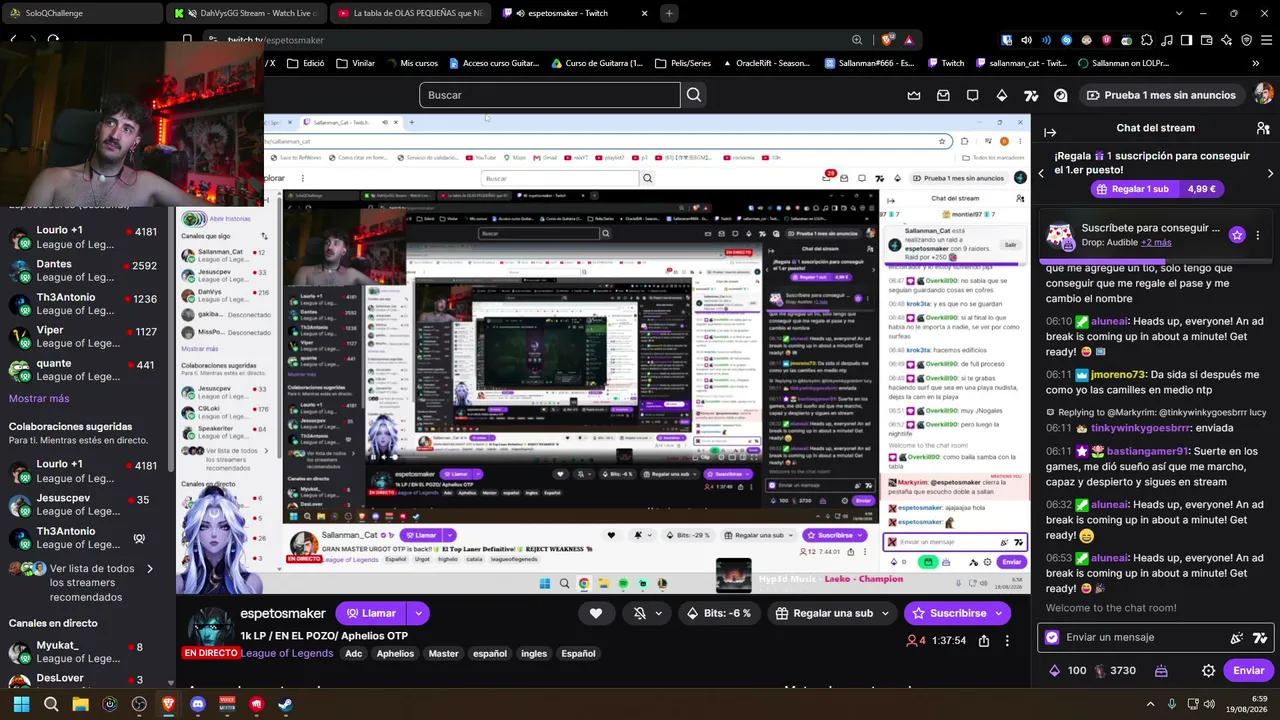Open the three-dot stream options menu
This screenshot has width=1280, height=720.
pos(1007,640)
